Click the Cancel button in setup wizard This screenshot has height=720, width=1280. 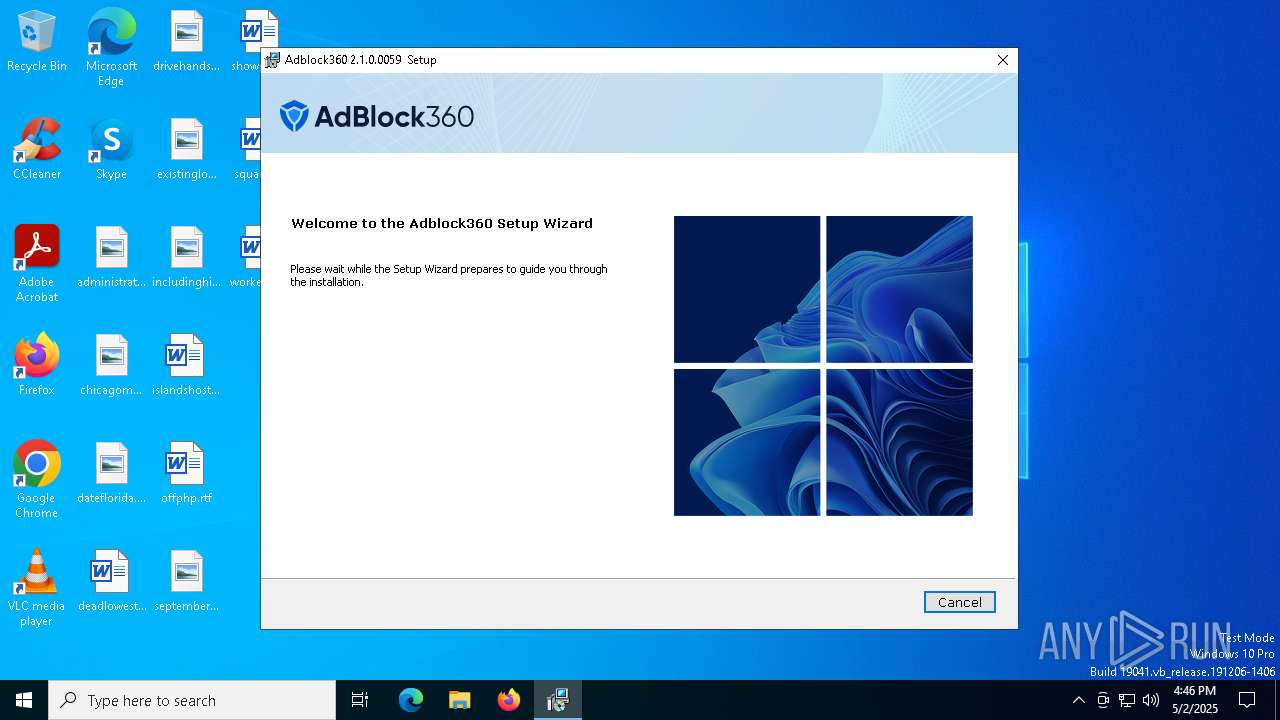point(959,602)
